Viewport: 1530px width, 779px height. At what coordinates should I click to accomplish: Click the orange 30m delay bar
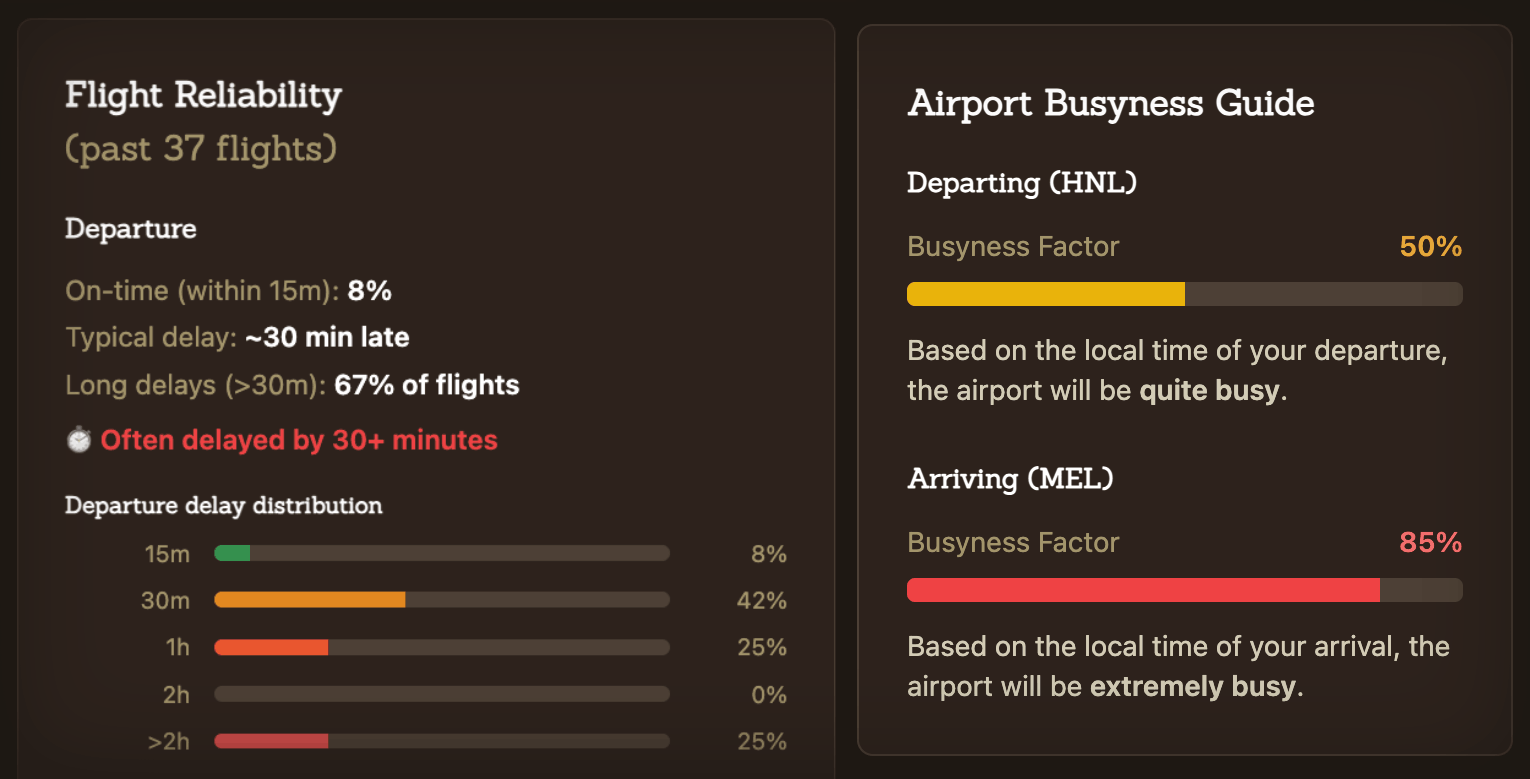[310, 599]
